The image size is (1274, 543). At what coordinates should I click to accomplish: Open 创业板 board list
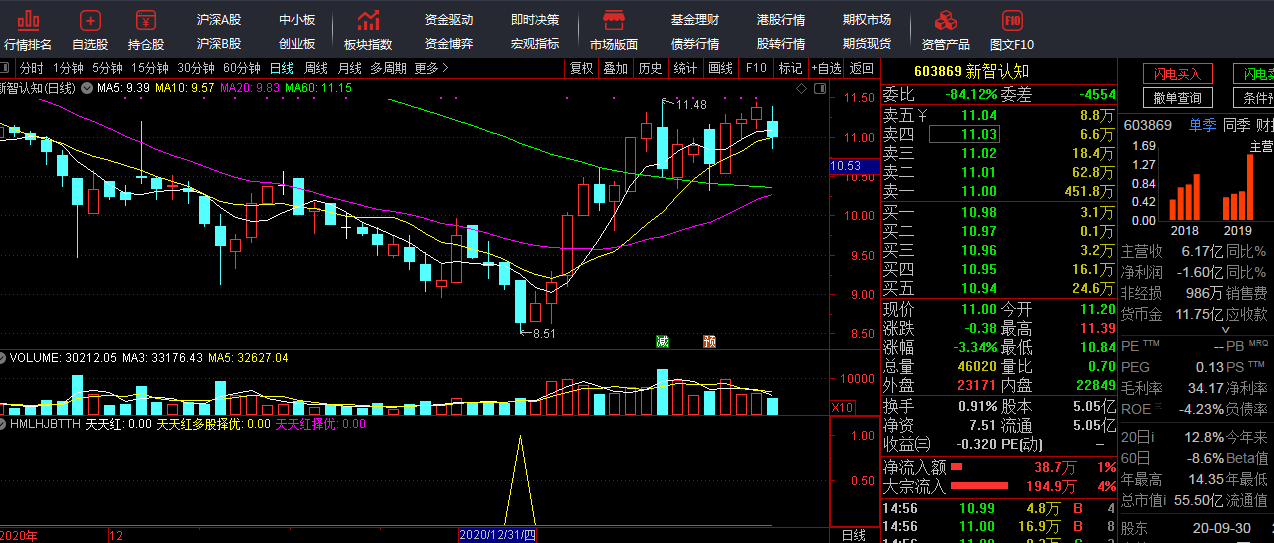[297, 44]
